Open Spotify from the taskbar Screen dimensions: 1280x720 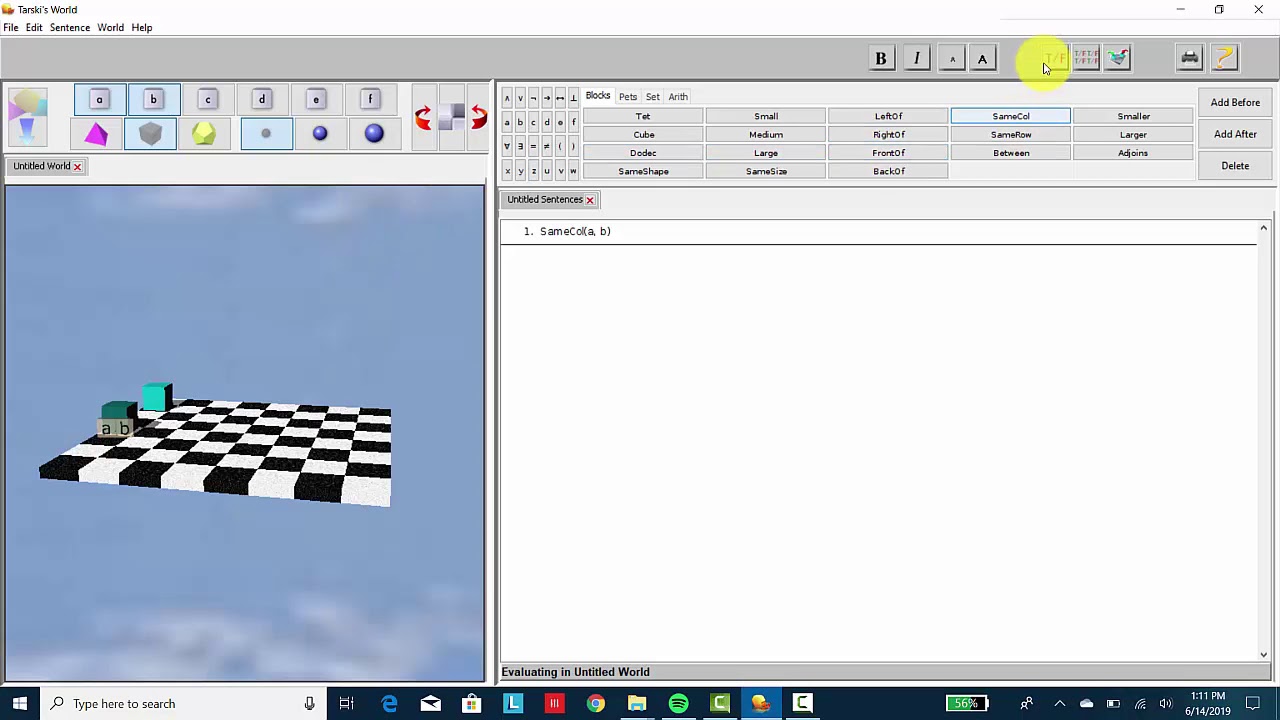(678, 703)
